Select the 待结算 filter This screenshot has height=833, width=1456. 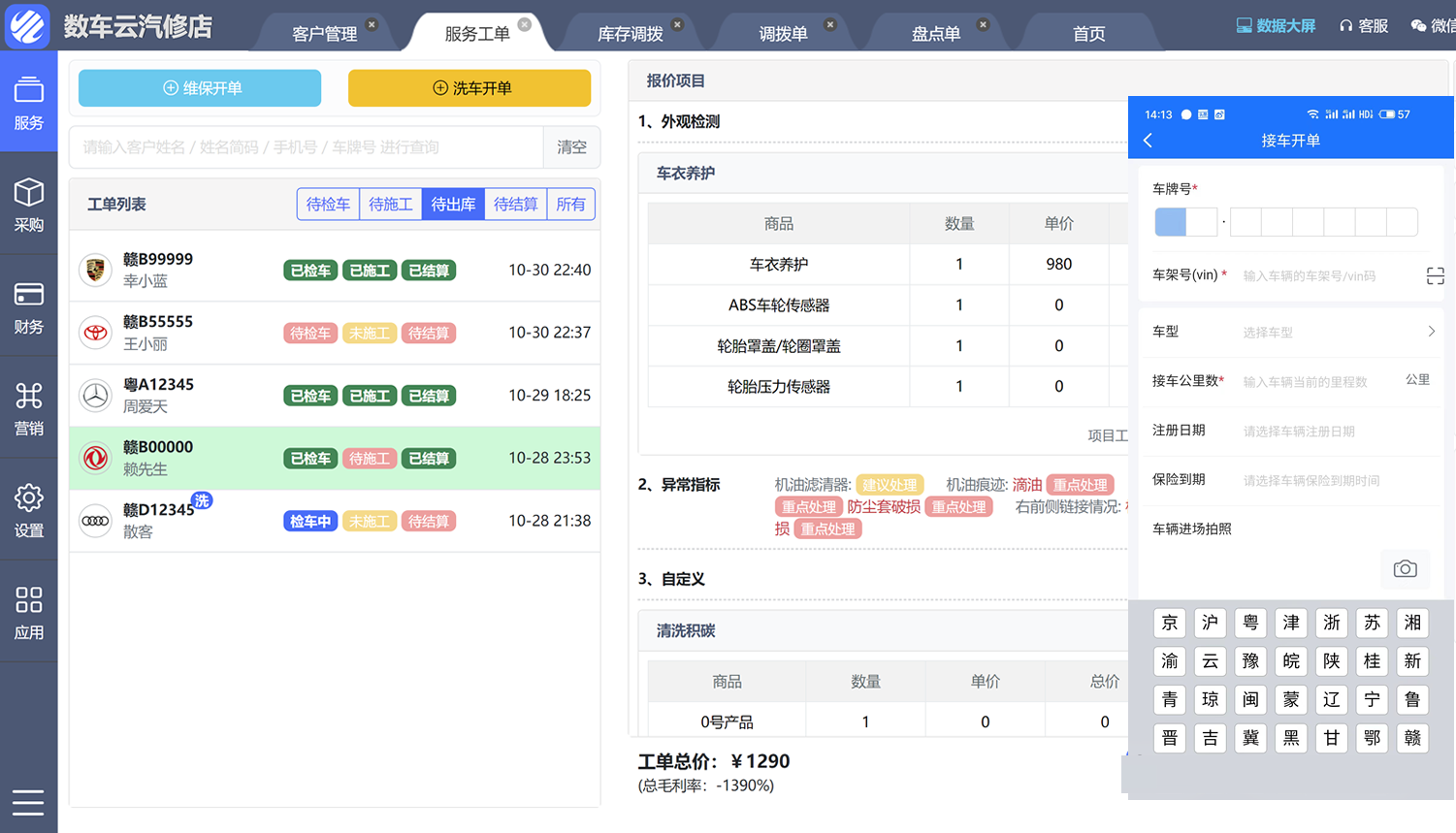(x=515, y=205)
